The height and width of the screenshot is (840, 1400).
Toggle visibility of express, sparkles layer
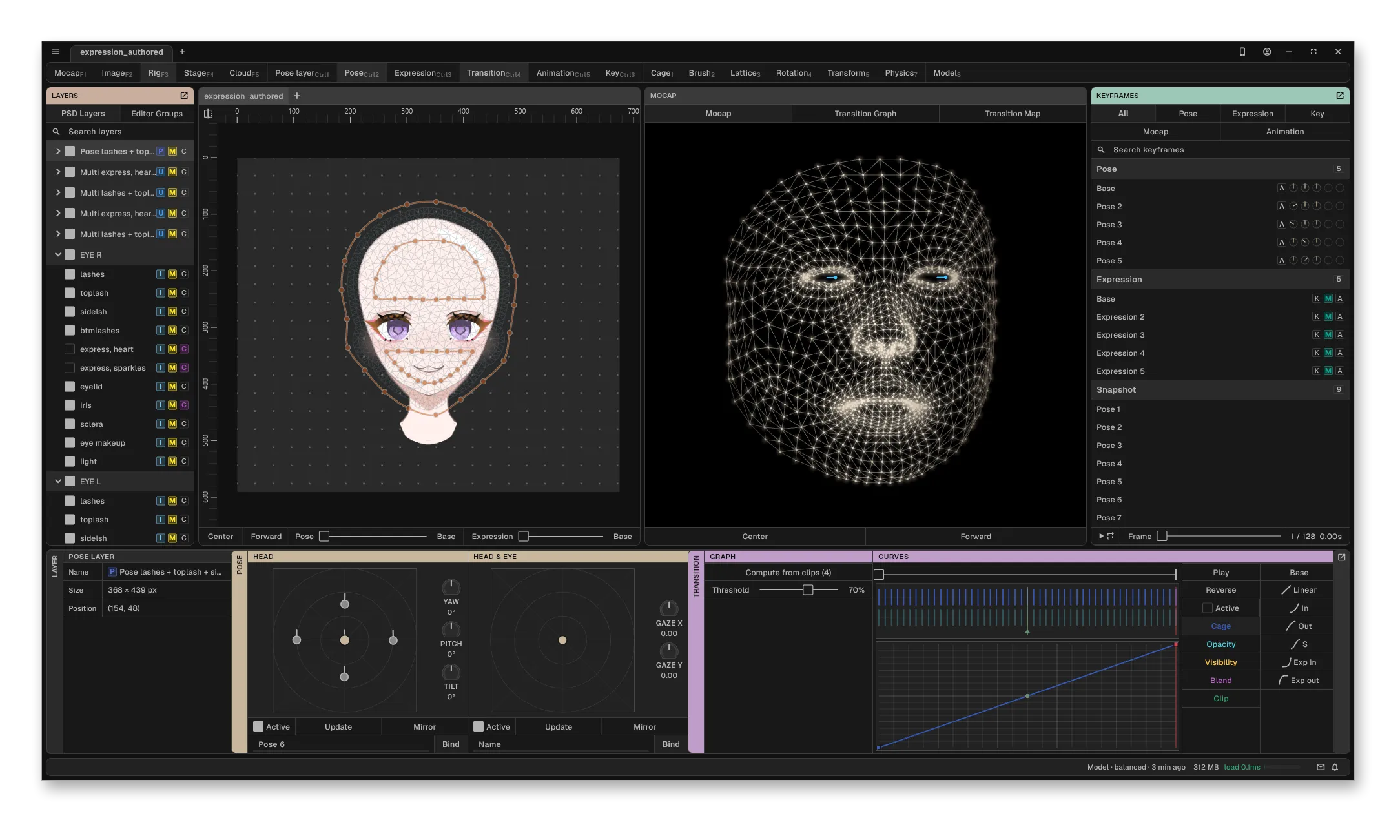pos(70,367)
